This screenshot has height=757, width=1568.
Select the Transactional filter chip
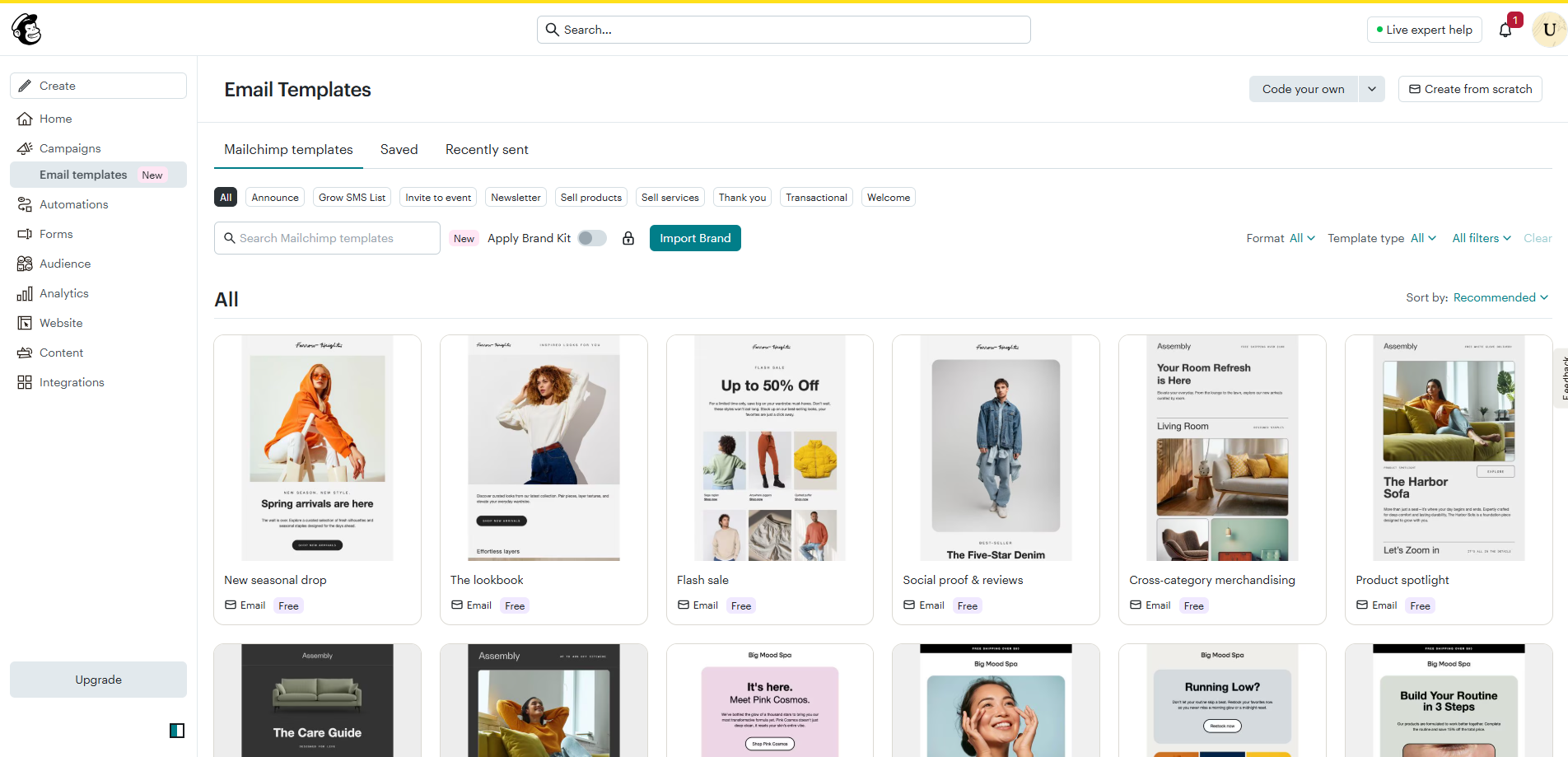pyautogui.click(x=816, y=198)
